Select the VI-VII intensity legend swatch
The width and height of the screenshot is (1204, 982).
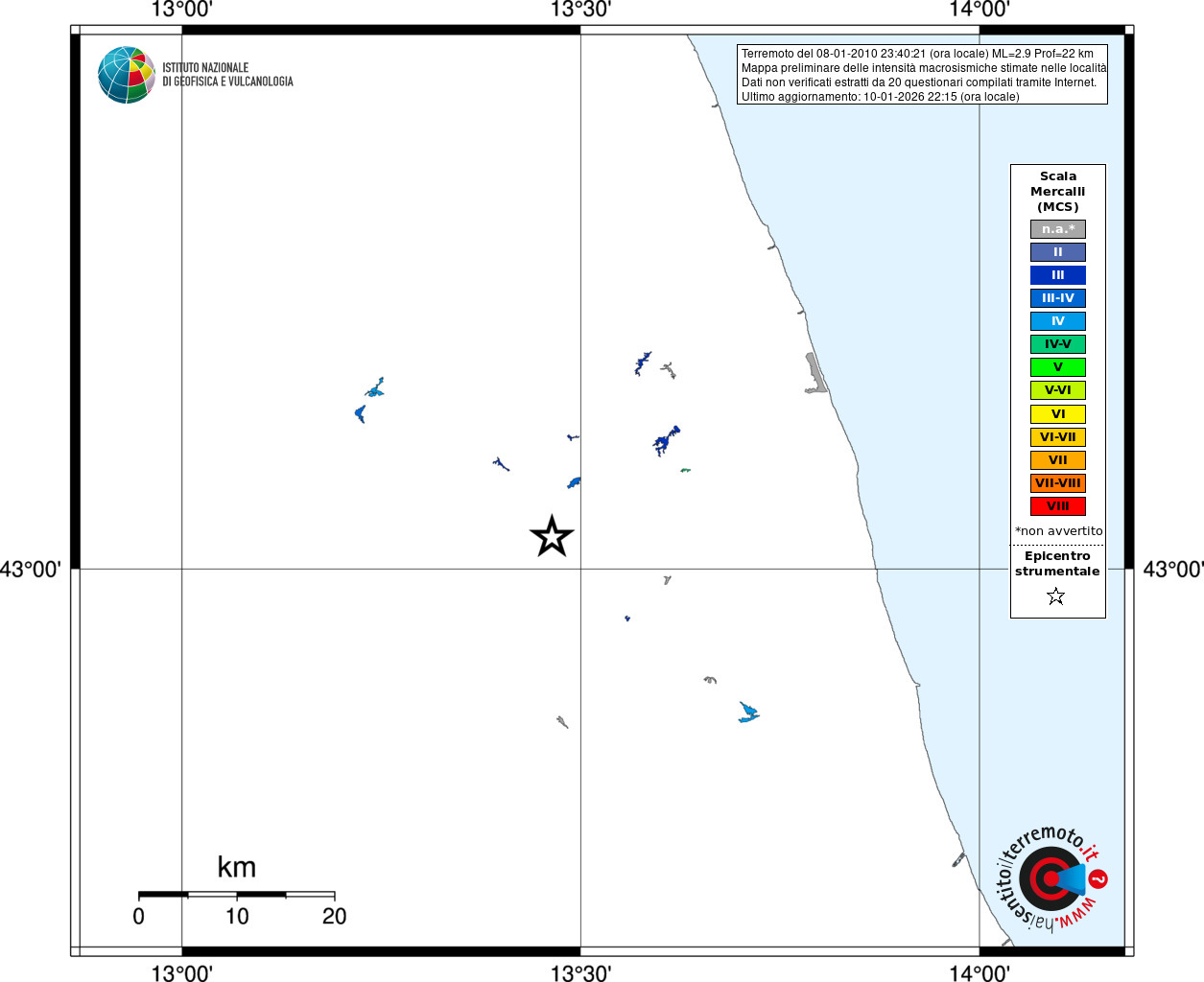point(1057,437)
